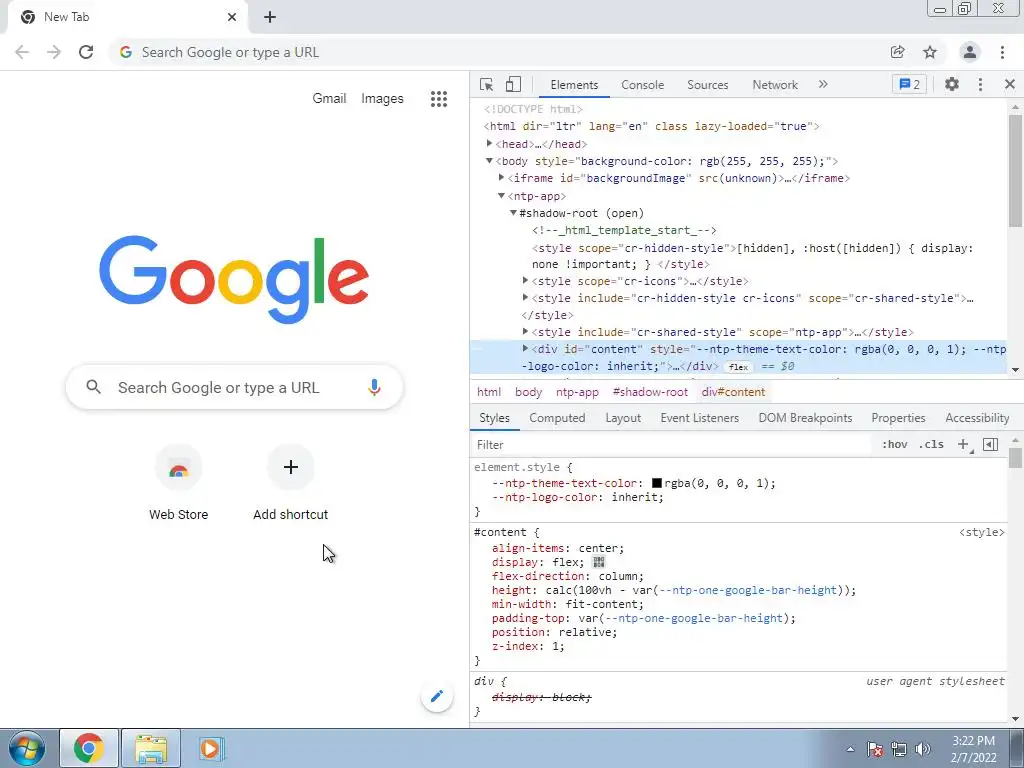Screen dimensions: 1024x768
Task: Share this page icon in address bar
Action: pyautogui.click(x=898, y=52)
